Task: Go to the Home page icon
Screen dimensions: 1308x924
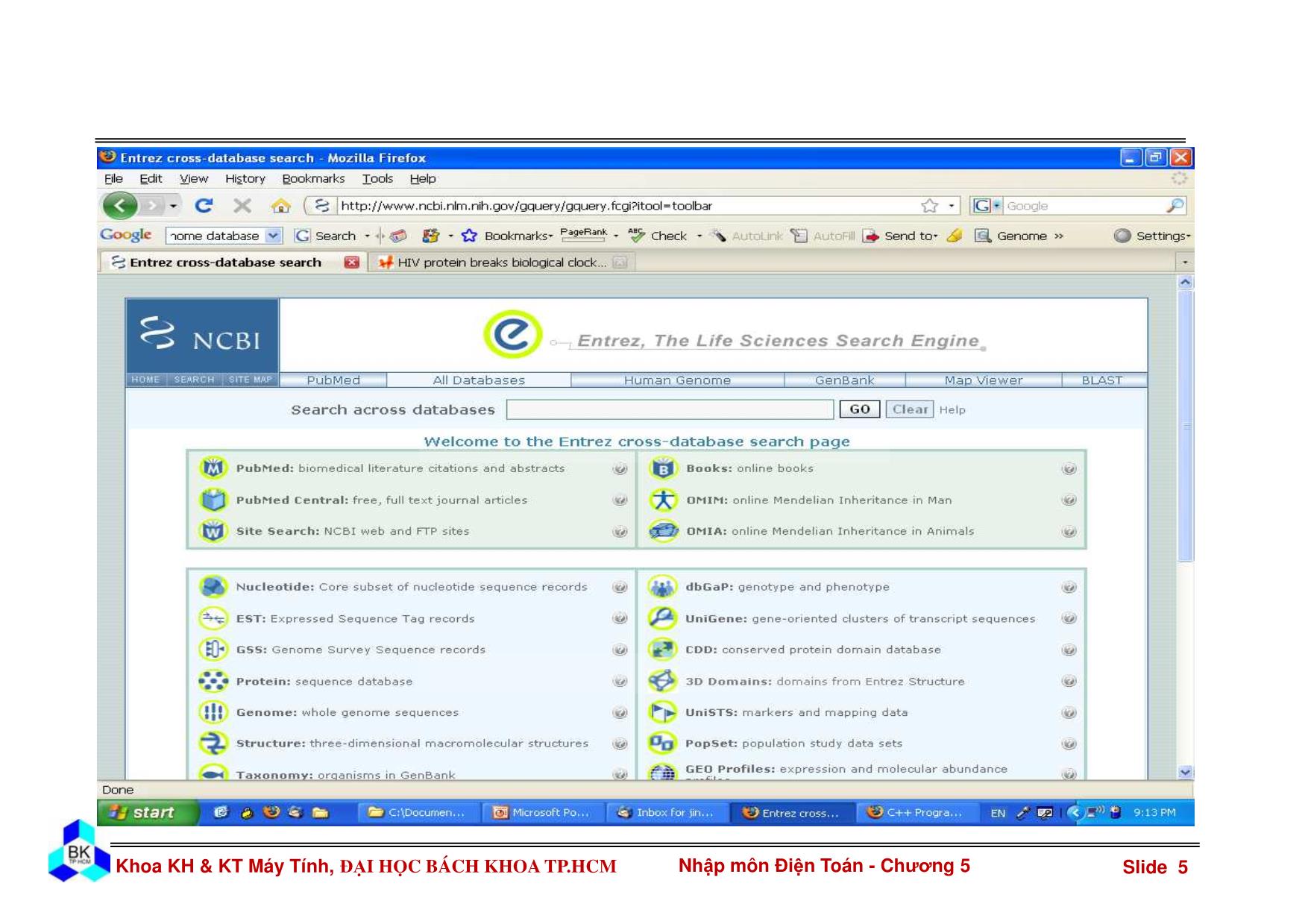Action: click(281, 205)
